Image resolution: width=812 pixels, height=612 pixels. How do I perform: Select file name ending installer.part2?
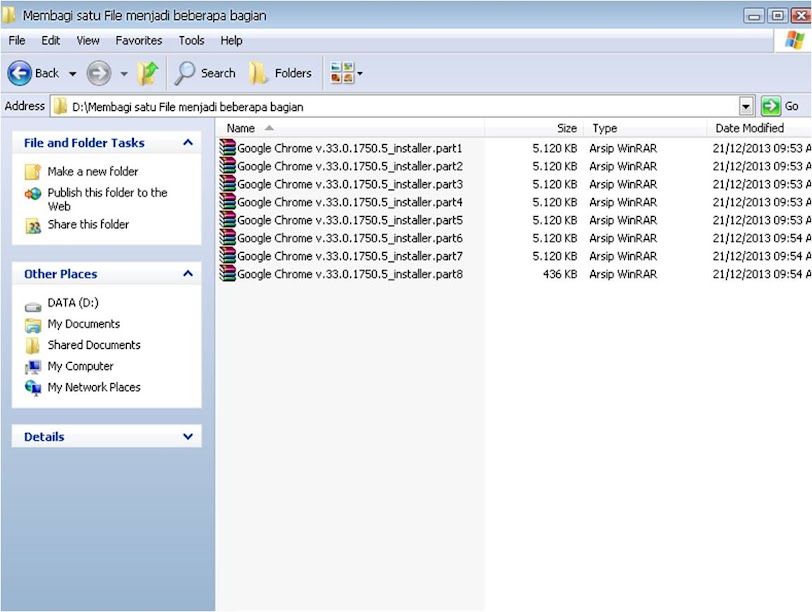click(x=350, y=166)
